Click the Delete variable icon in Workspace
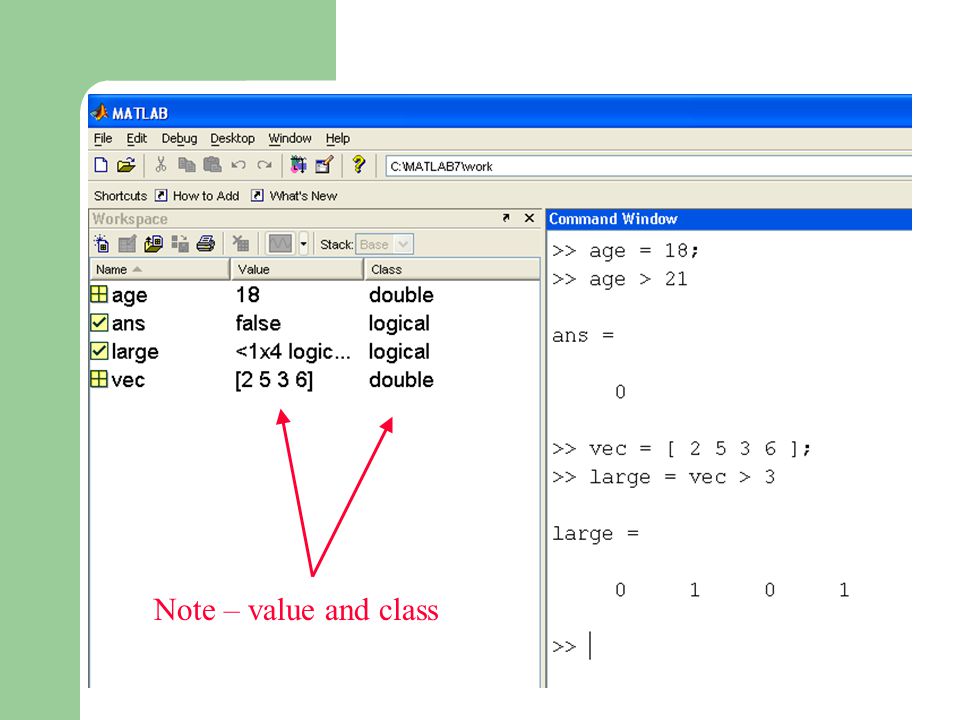960x720 pixels. pos(241,244)
